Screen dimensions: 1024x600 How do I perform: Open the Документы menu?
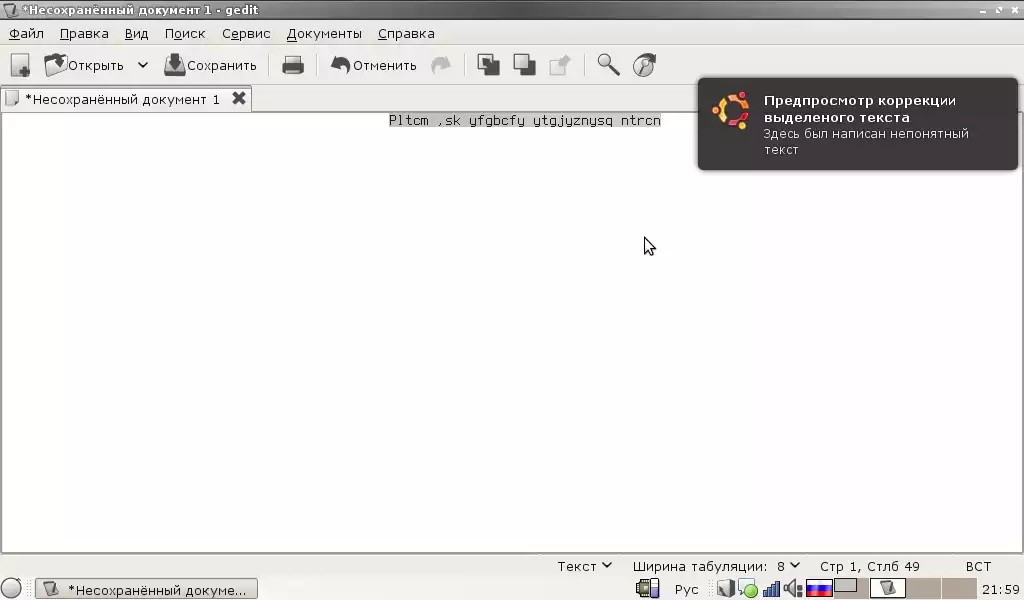(324, 33)
